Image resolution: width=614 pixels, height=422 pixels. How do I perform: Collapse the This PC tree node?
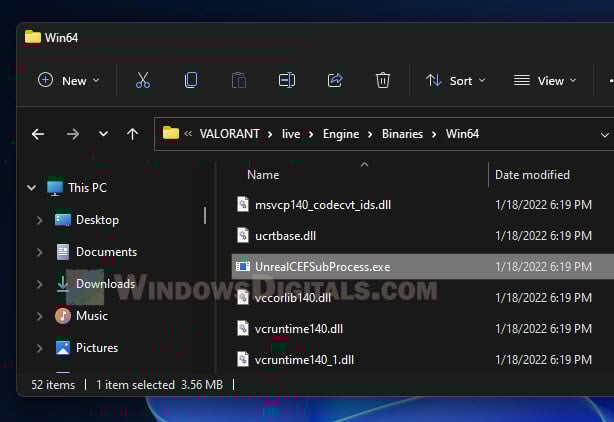[32, 188]
